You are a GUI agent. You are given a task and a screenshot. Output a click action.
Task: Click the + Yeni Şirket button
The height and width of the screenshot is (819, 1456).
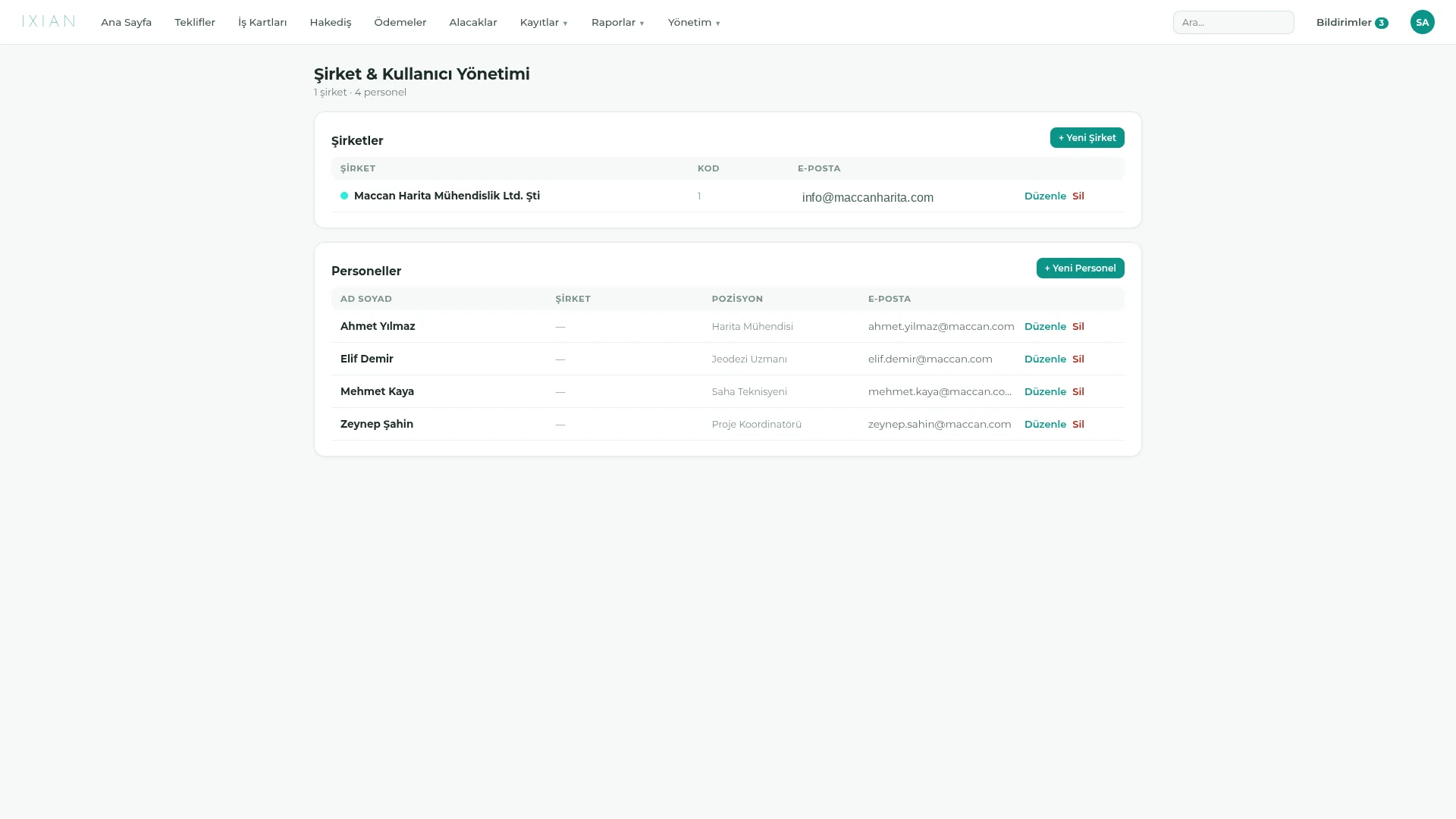coord(1087,137)
